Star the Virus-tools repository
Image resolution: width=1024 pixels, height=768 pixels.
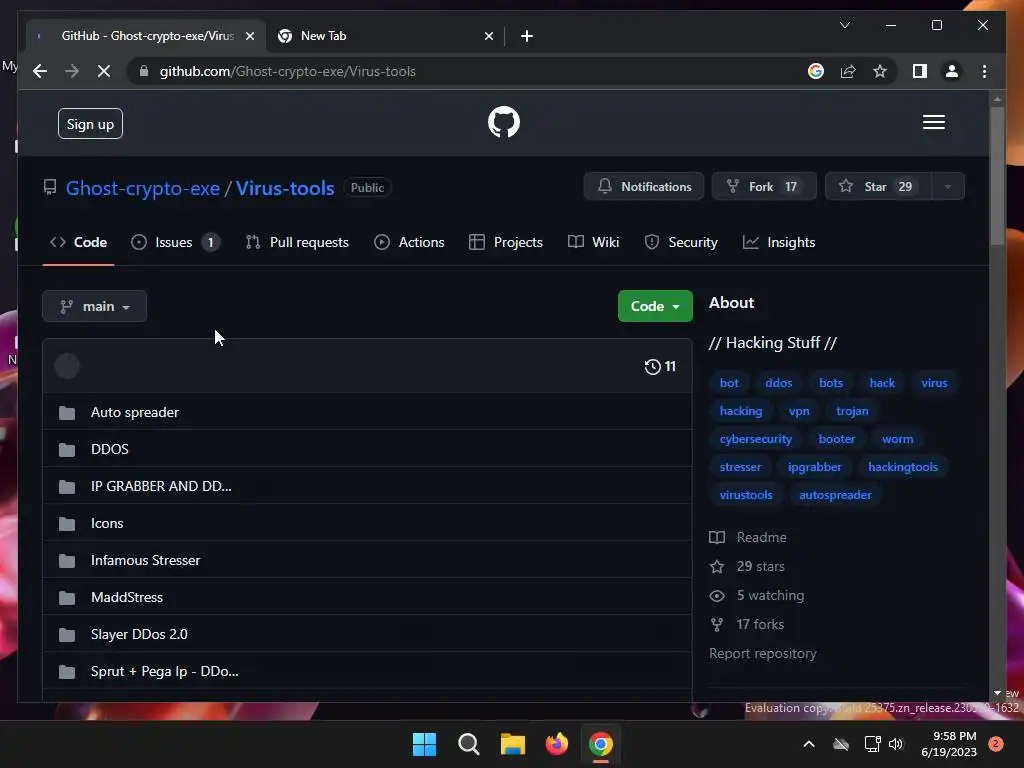(877, 187)
